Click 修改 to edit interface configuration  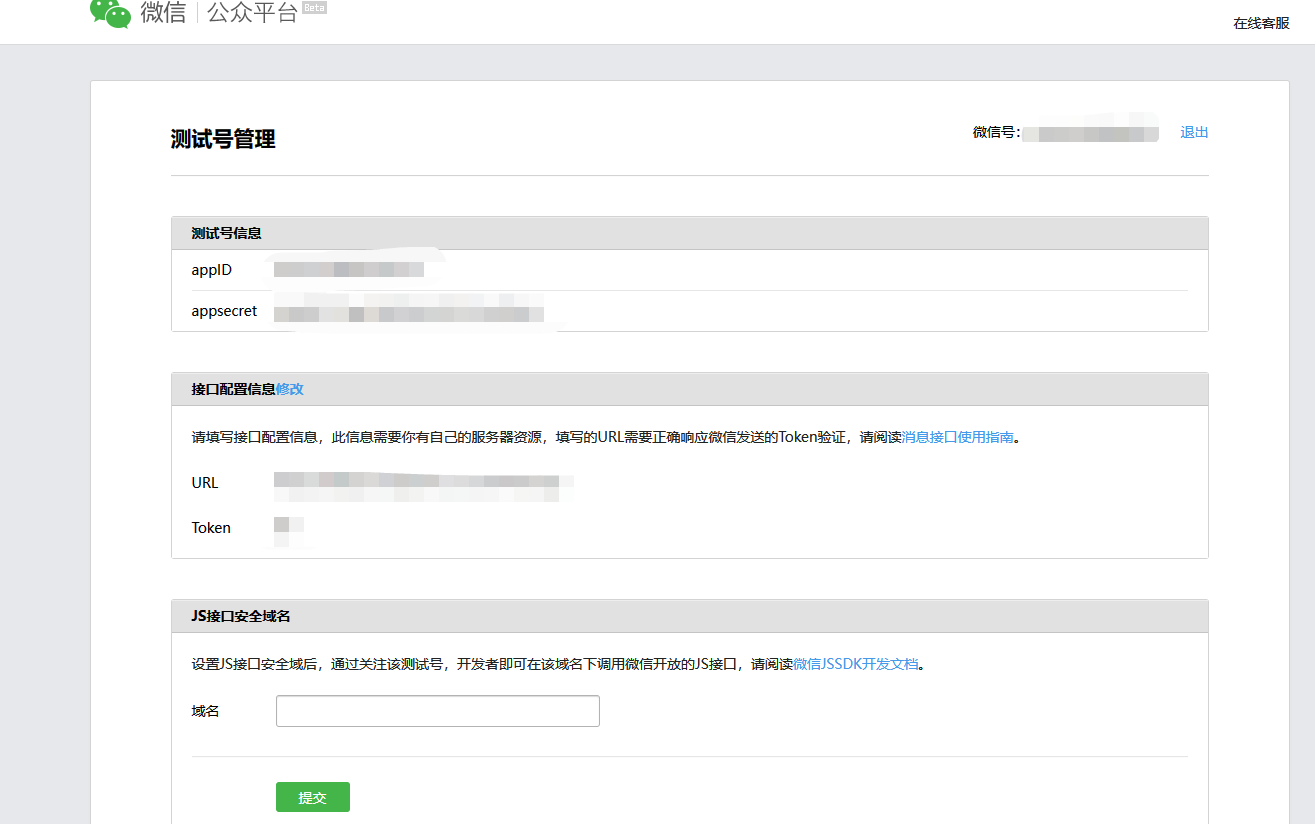(x=290, y=389)
